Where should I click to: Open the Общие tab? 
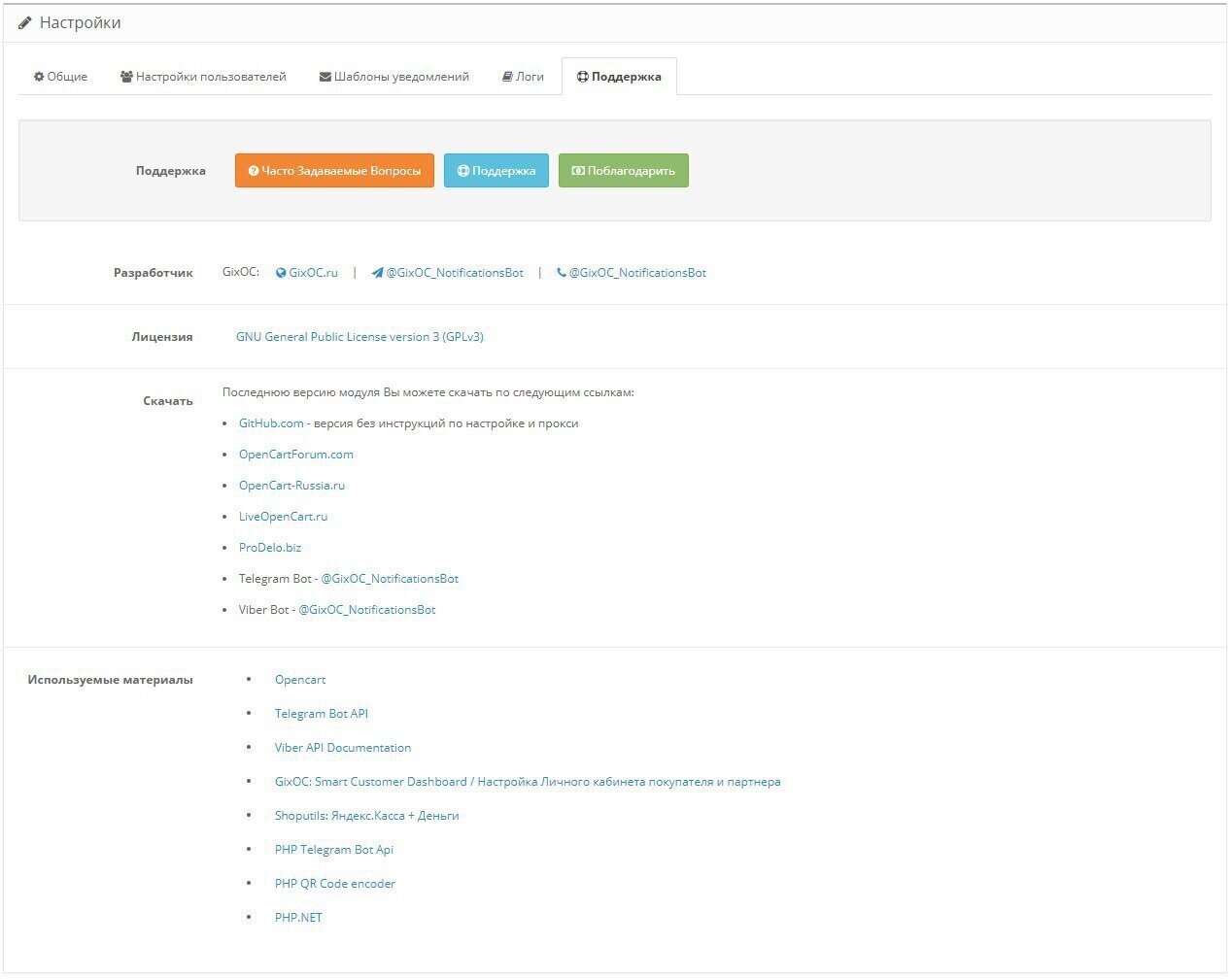[x=60, y=77]
